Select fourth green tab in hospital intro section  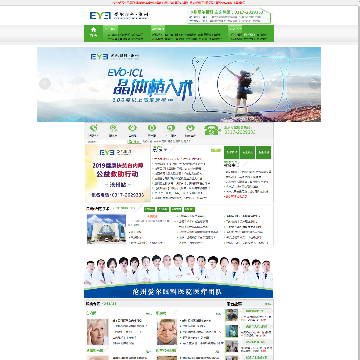[x=189, y=209]
